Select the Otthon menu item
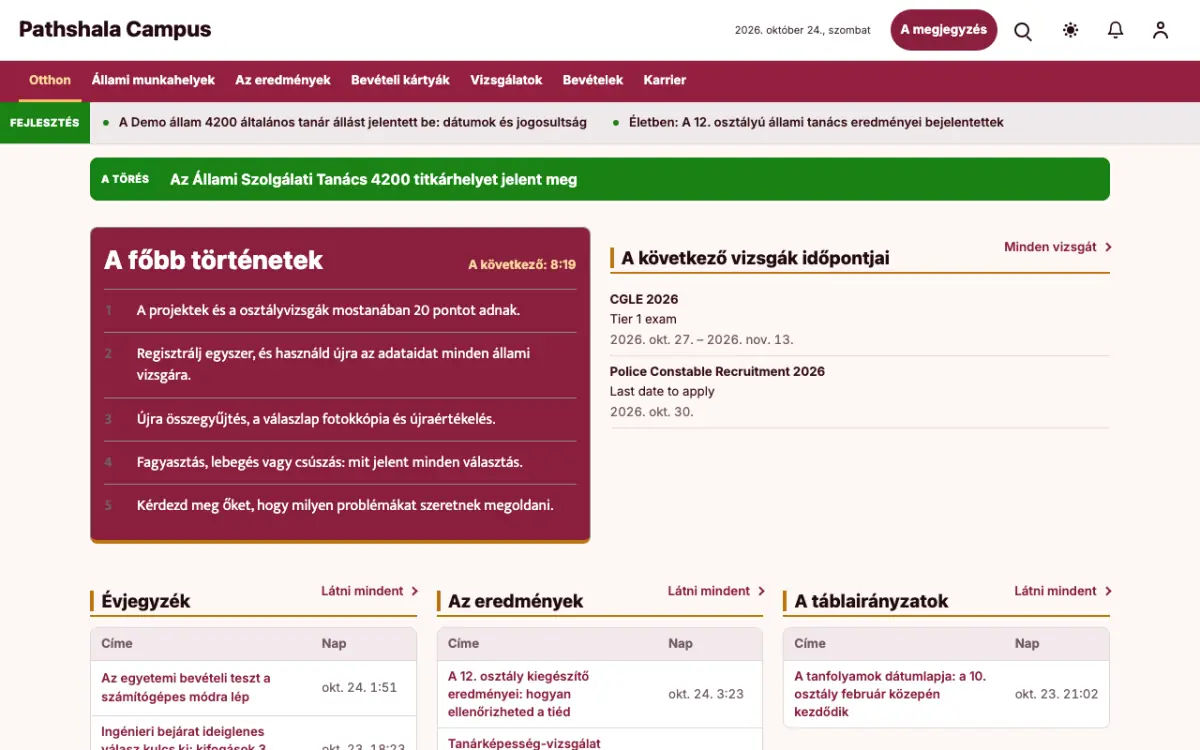The image size is (1200, 750). [x=50, y=80]
